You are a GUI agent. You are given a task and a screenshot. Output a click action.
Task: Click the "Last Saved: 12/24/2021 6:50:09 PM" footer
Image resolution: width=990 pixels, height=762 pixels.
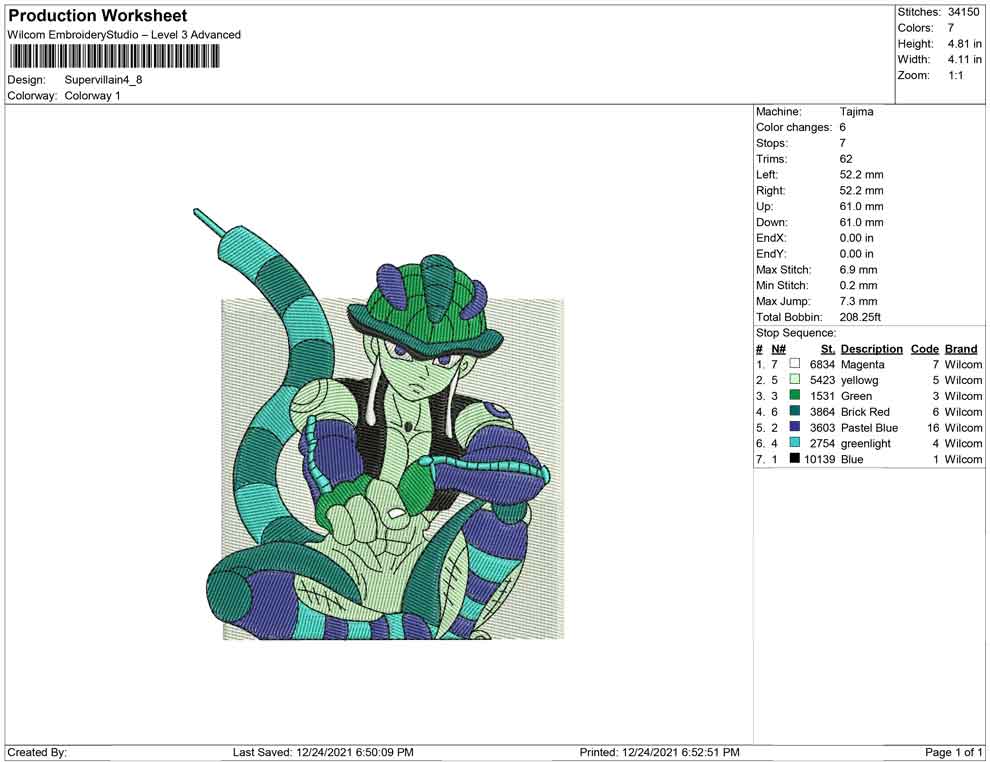pos(323,752)
